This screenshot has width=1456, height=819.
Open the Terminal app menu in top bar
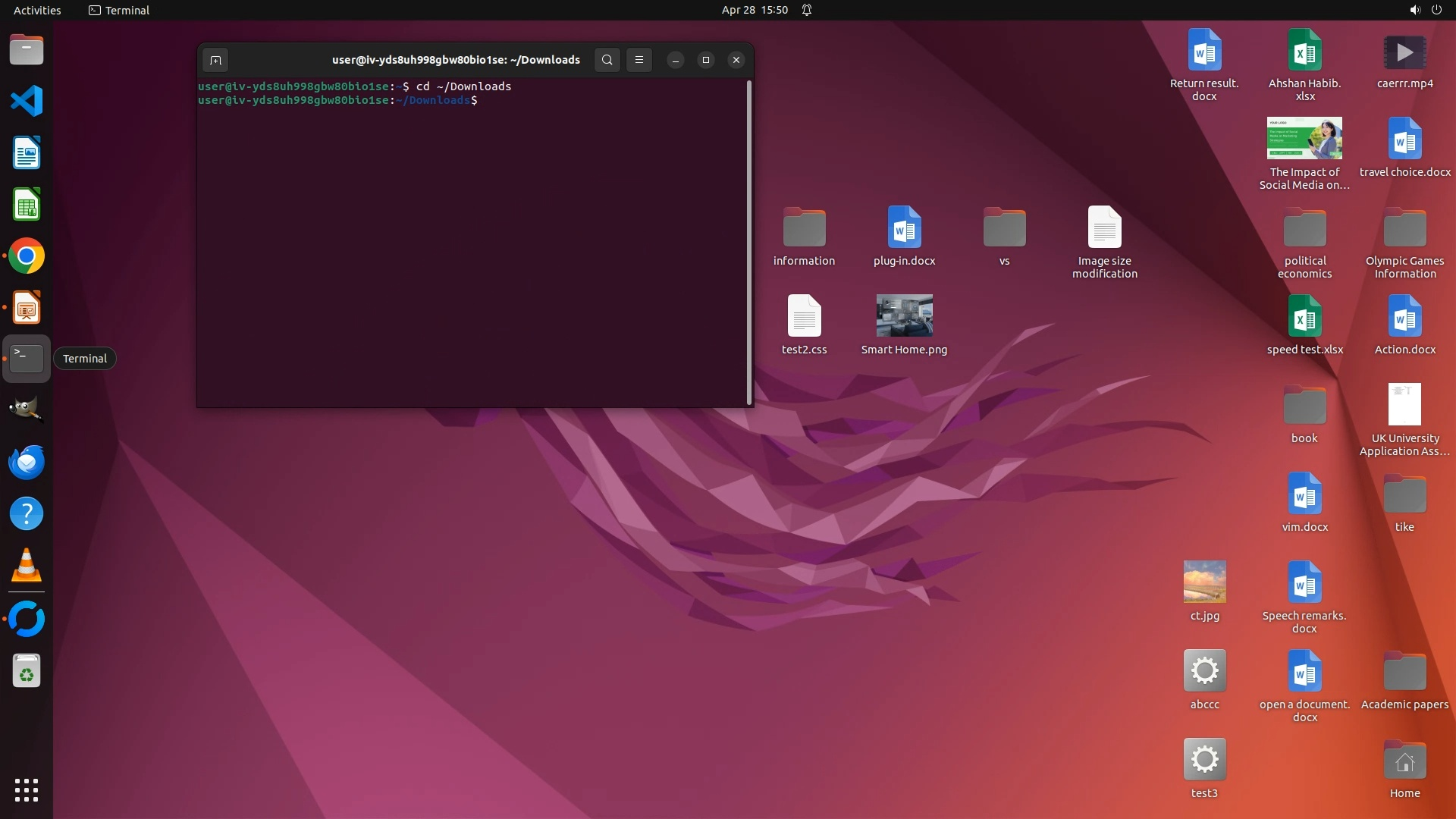(119, 10)
